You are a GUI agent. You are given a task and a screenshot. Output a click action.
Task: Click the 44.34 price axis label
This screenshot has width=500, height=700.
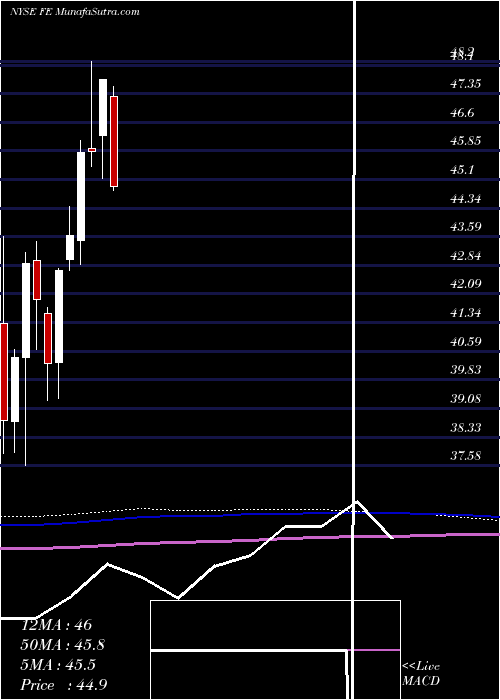[466, 198]
